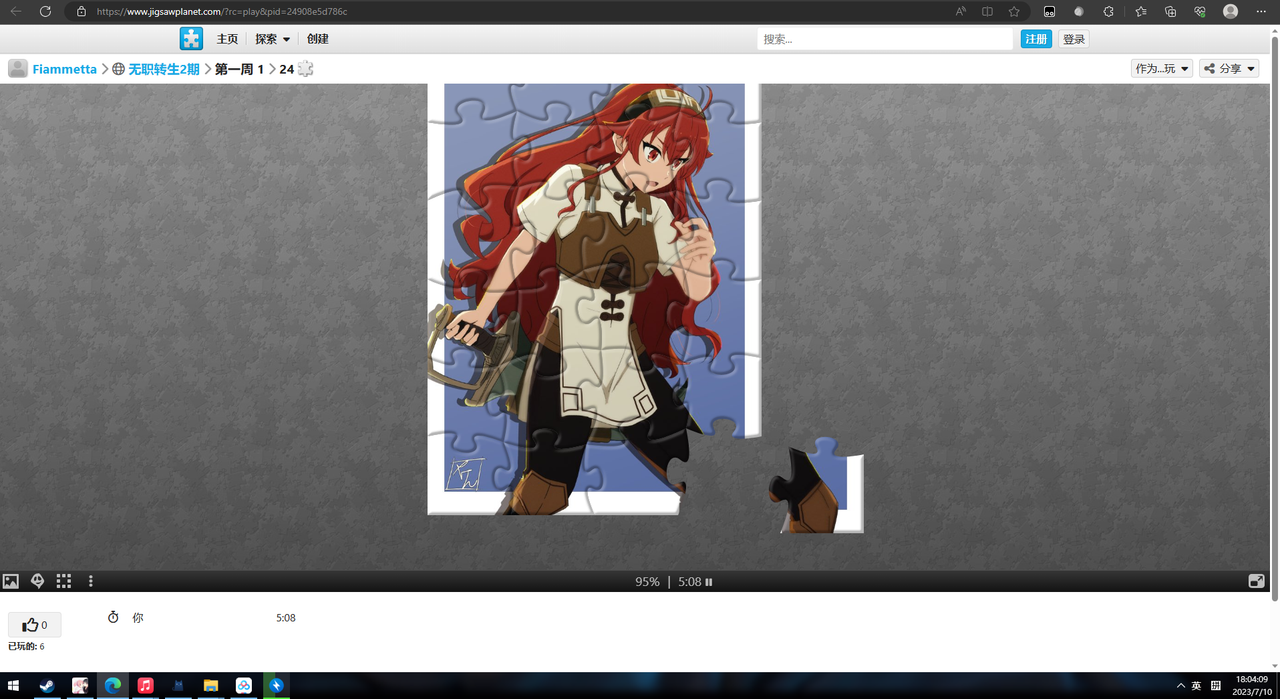
Task: Arrange pieces with the grid icon
Action: [64, 581]
